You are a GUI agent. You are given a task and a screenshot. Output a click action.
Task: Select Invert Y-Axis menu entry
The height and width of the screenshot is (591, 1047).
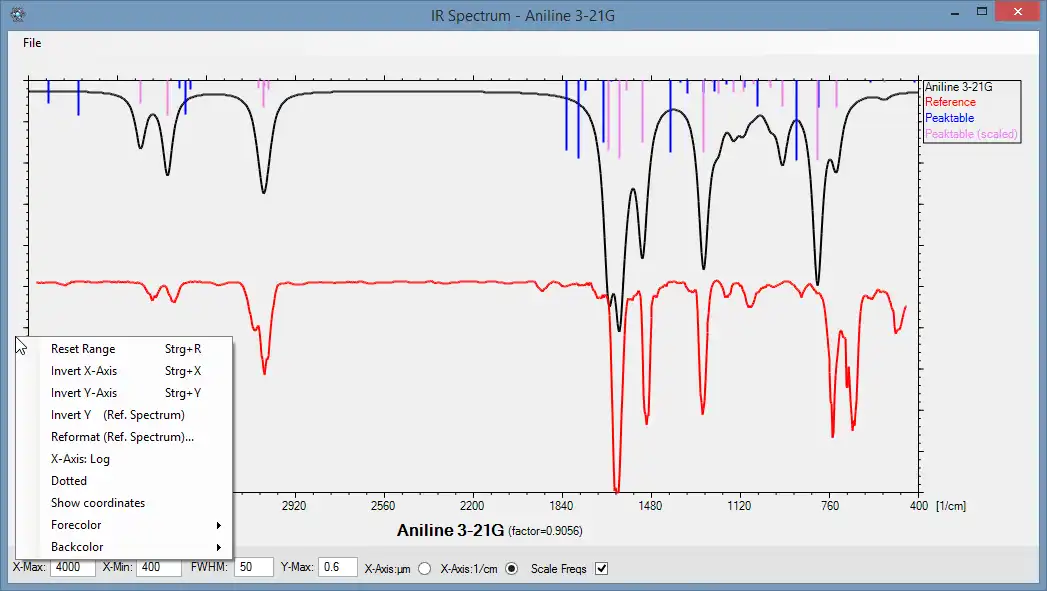click(124, 393)
